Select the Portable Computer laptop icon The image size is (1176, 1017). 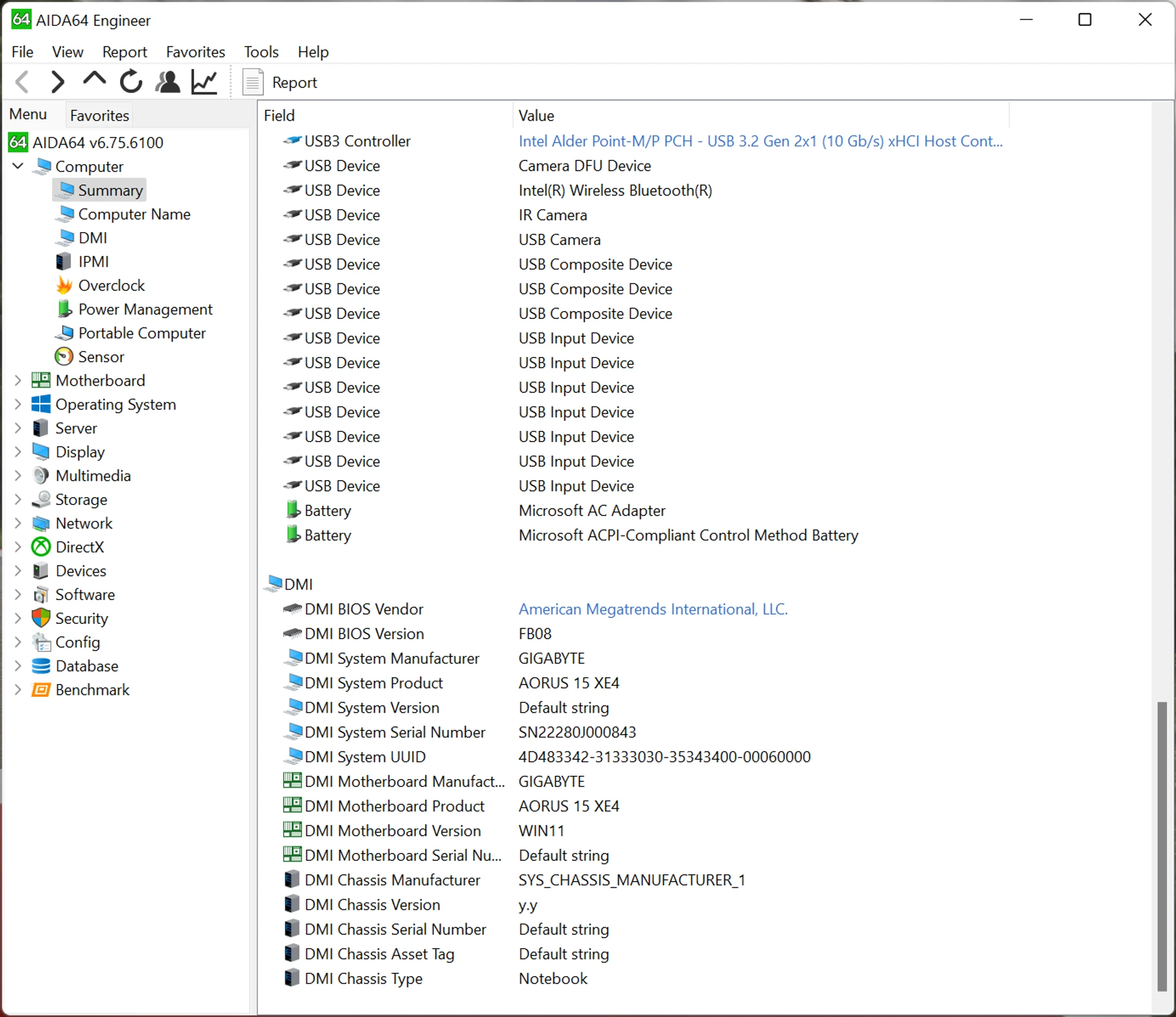tap(64, 333)
